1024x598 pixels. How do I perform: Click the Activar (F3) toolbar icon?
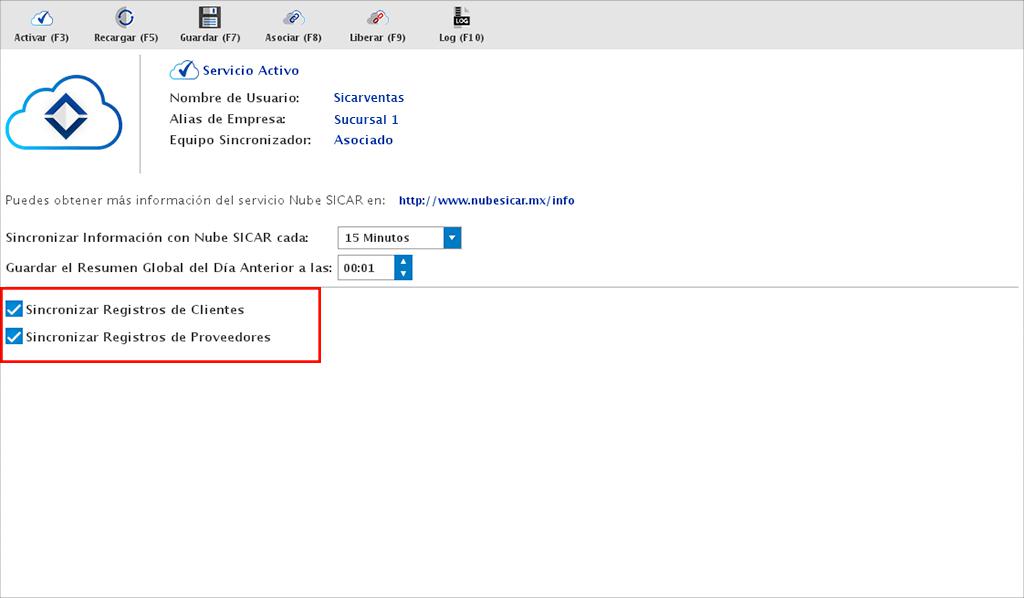tap(42, 18)
